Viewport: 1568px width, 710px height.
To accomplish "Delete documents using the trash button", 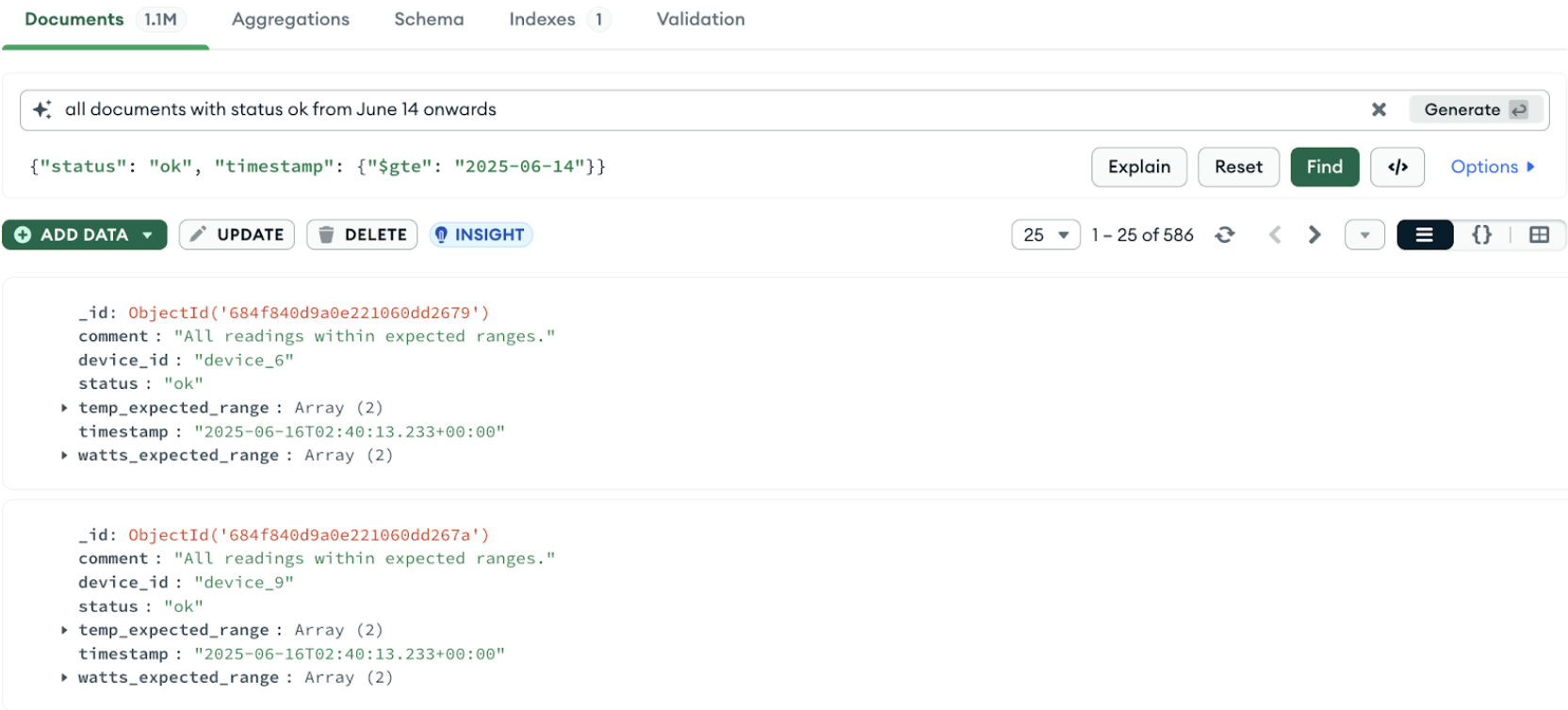I will pos(362,235).
